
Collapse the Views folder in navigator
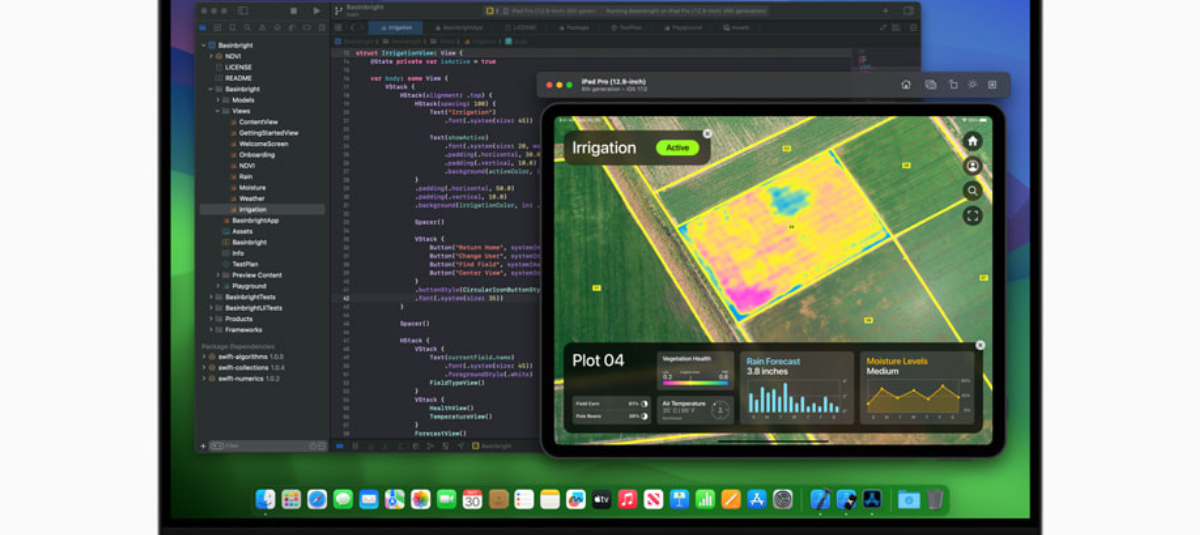(x=218, y=111)
